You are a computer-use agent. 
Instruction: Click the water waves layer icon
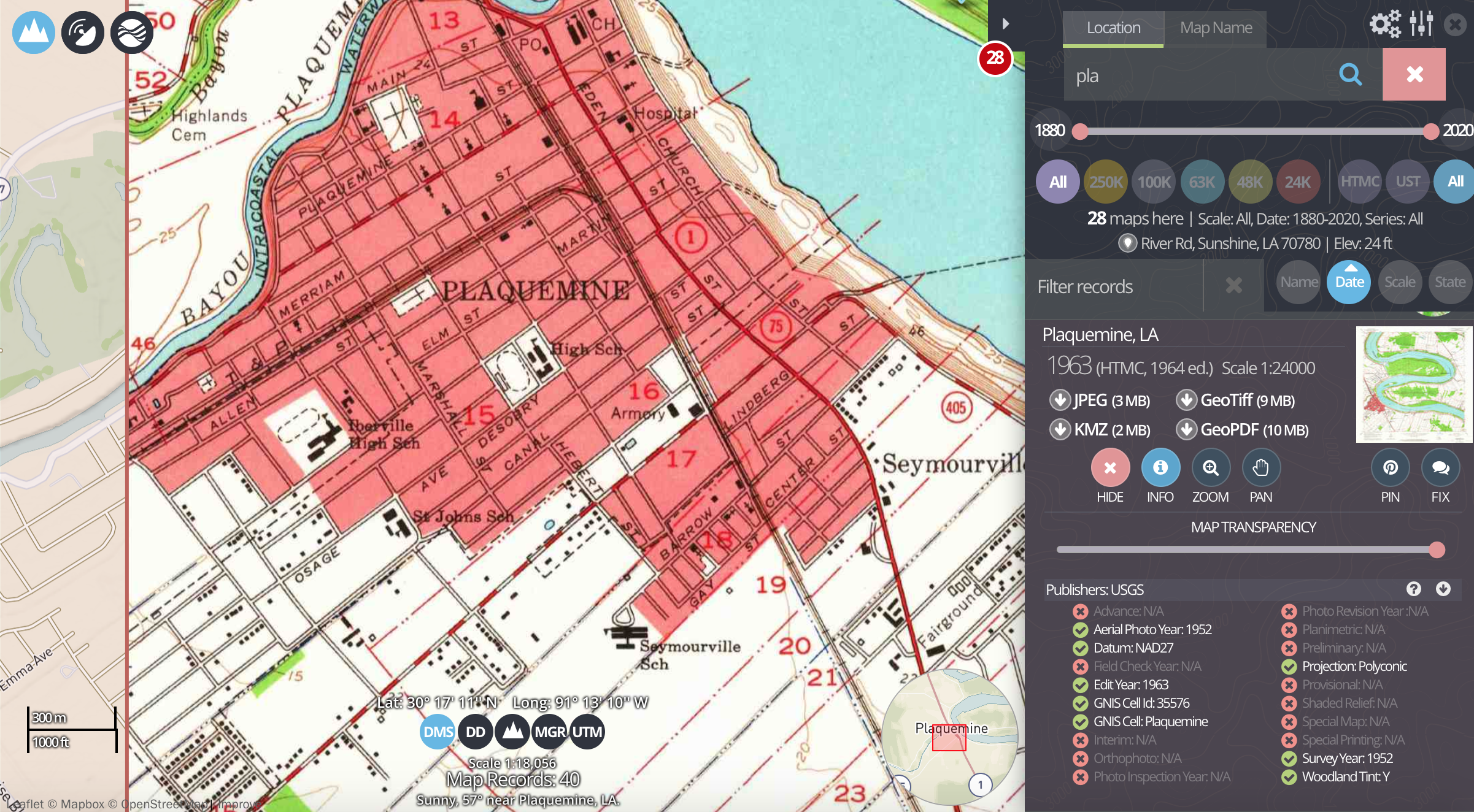(x=131, y=33)
